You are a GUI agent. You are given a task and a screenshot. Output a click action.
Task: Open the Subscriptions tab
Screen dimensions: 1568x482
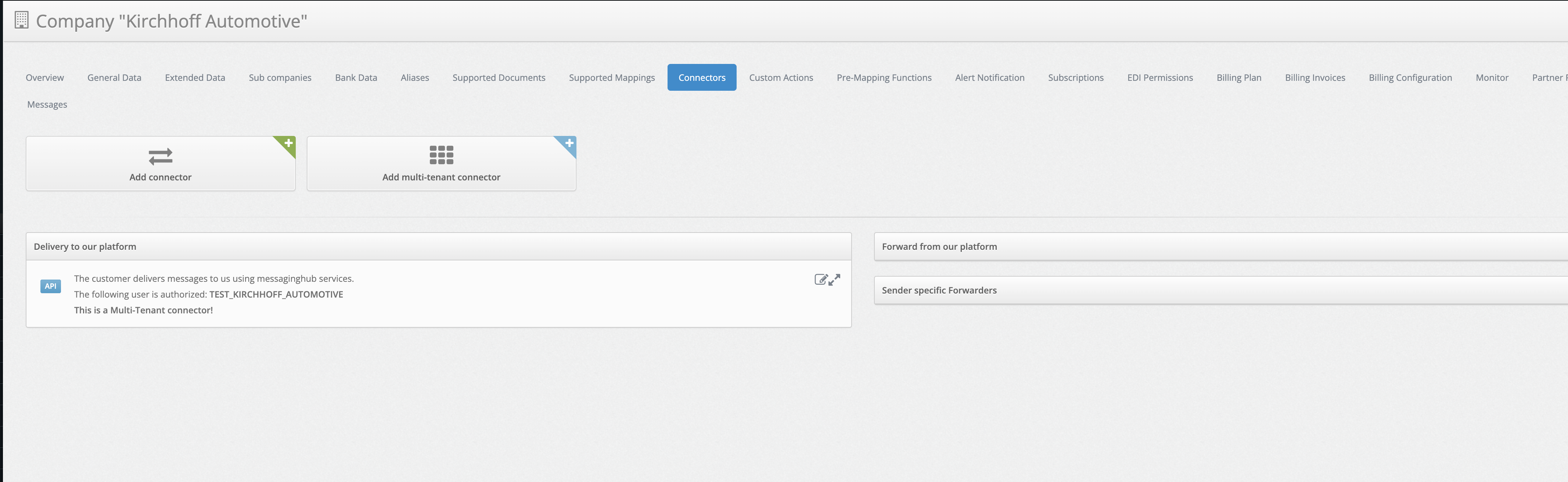click(1076, 77)
